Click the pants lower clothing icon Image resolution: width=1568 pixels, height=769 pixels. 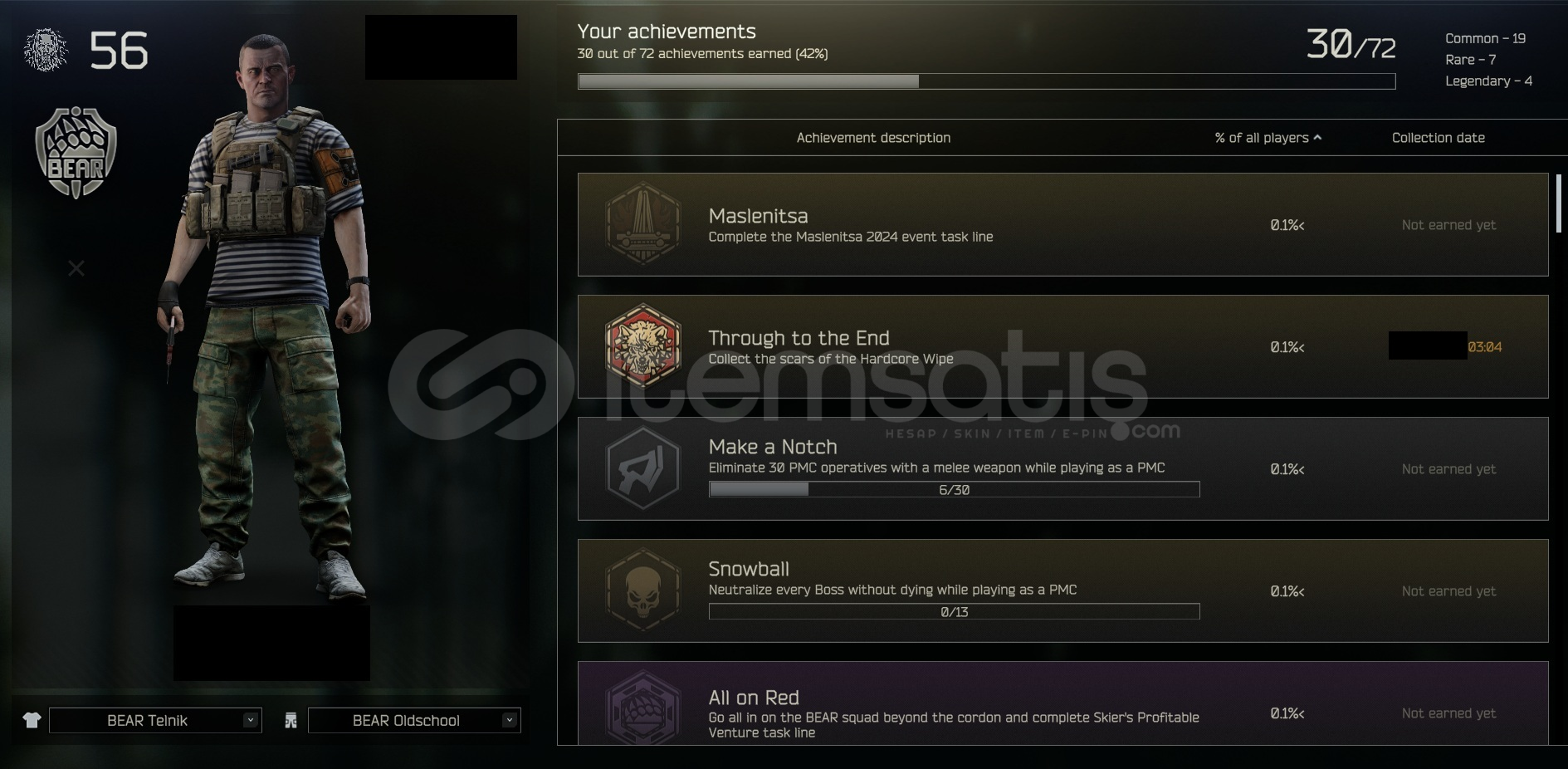point(291,720)
